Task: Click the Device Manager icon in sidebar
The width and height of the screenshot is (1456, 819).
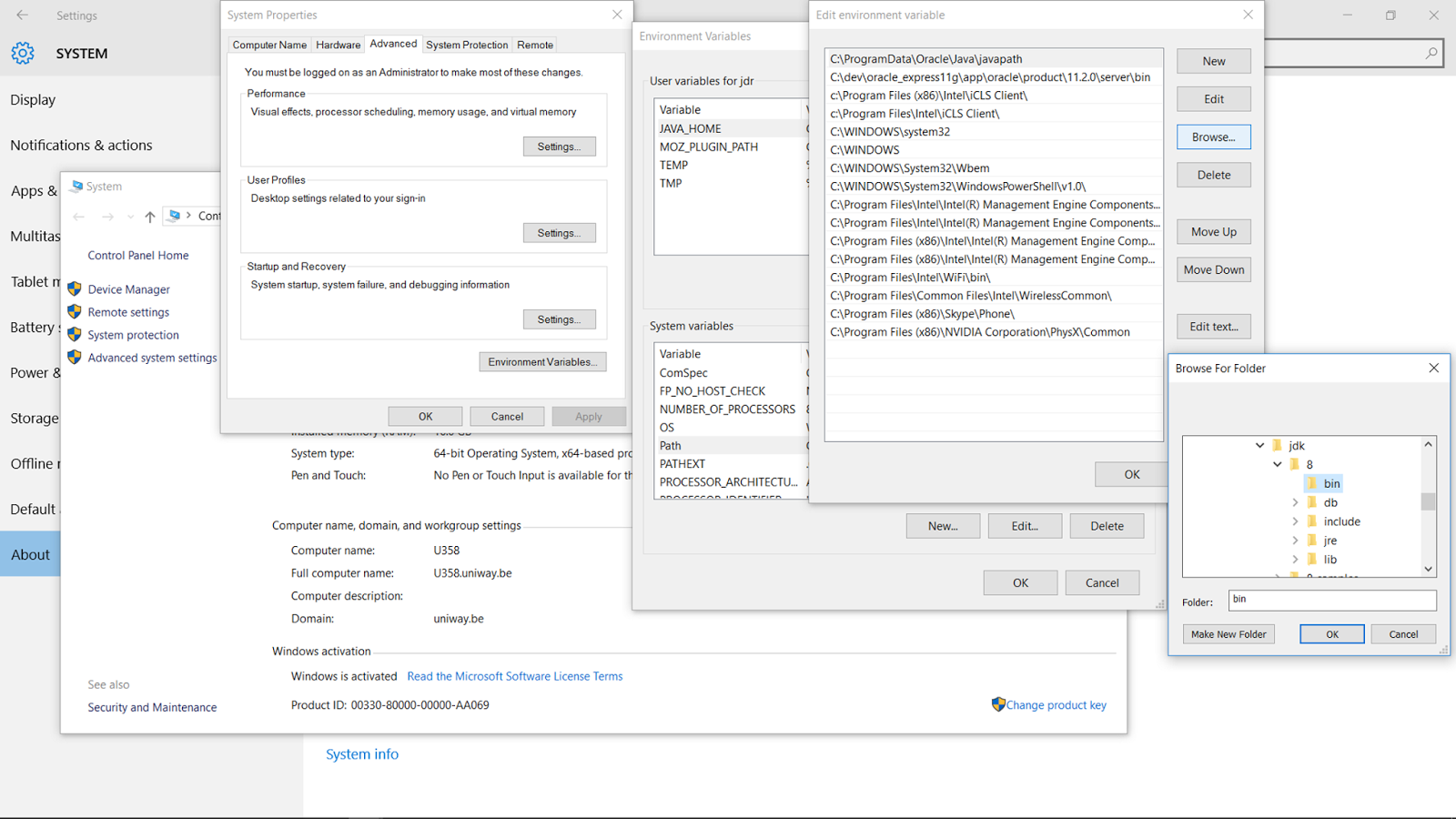Action: pyautogui.click(x=75, y=288)
